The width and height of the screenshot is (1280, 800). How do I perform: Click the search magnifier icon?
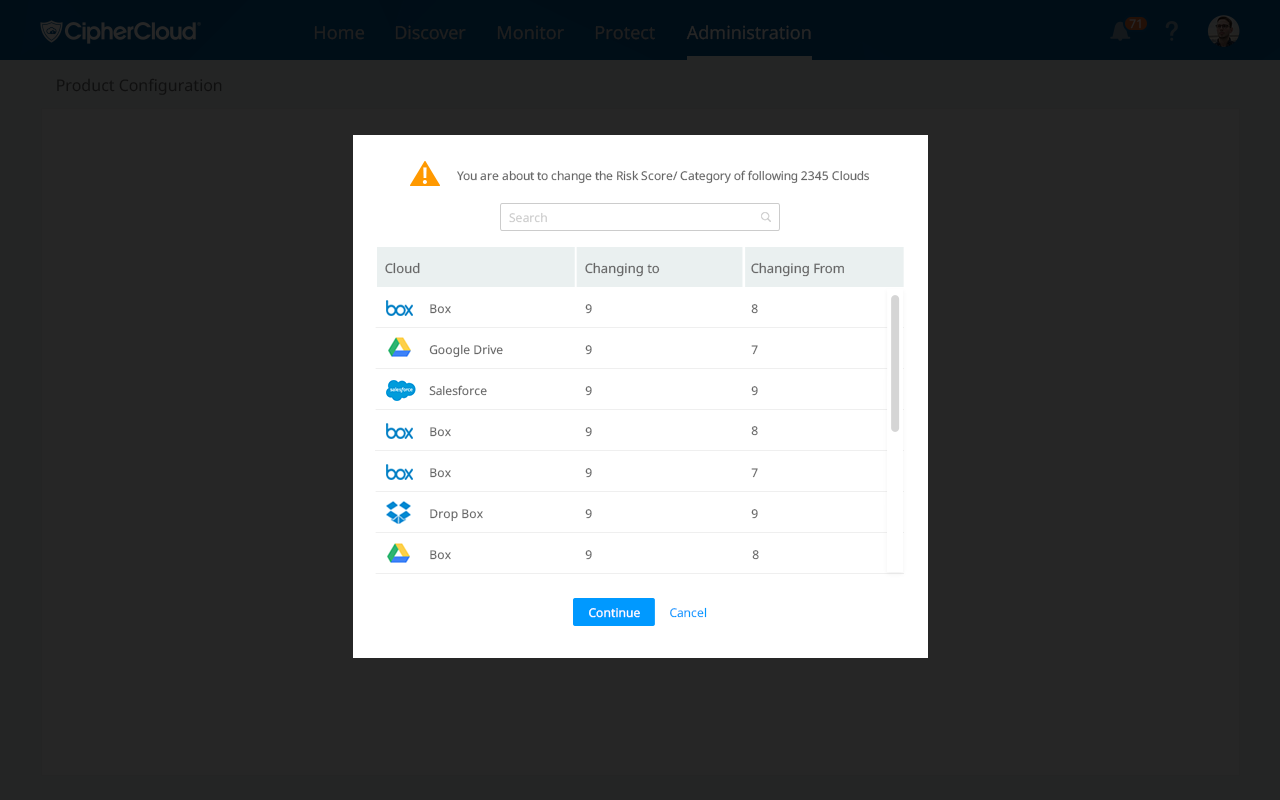[766, 217]
